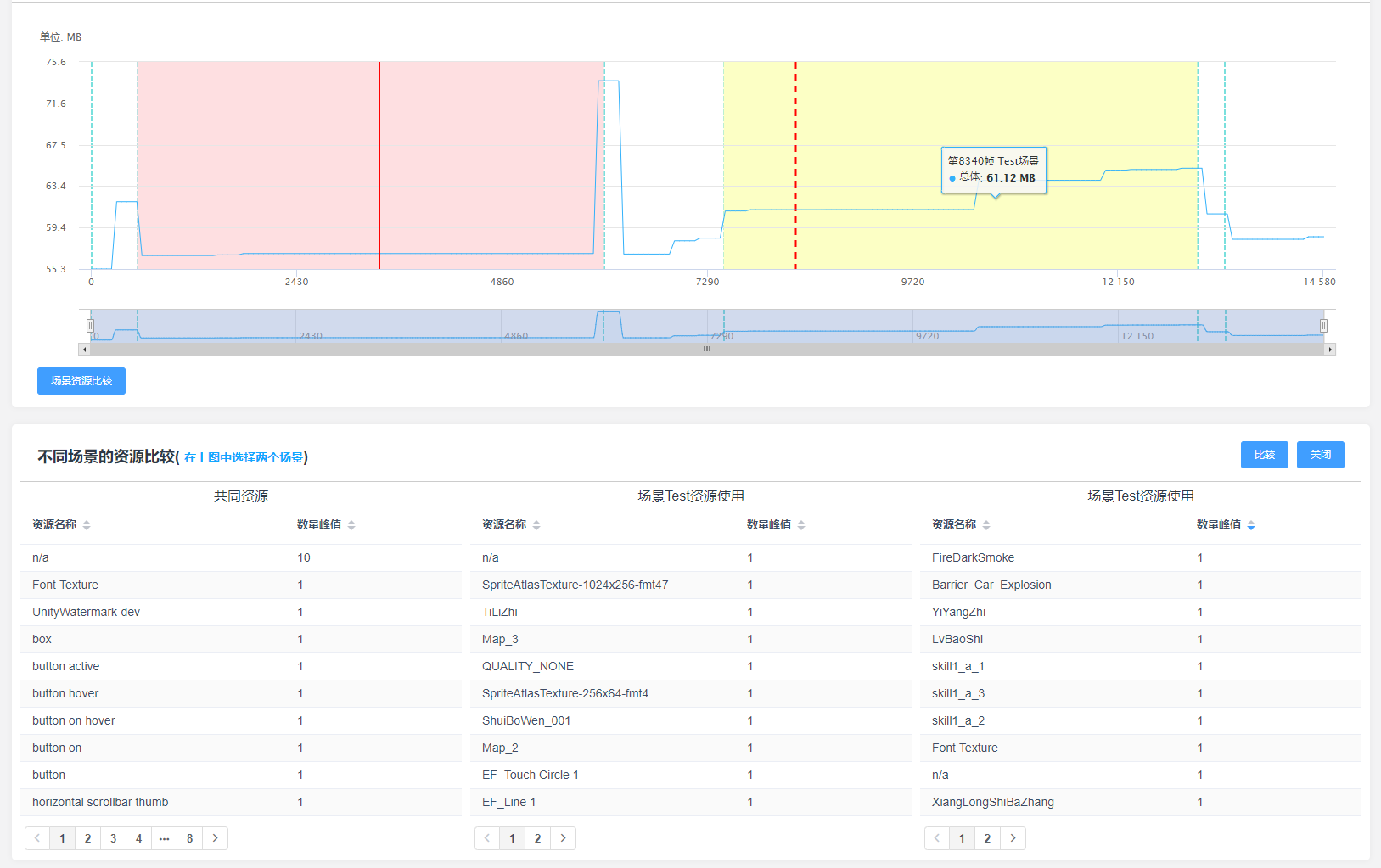Viewport: 1381px width, 868px height.
Task: Click the 比较 button
Action: [x=1264, y=455]
